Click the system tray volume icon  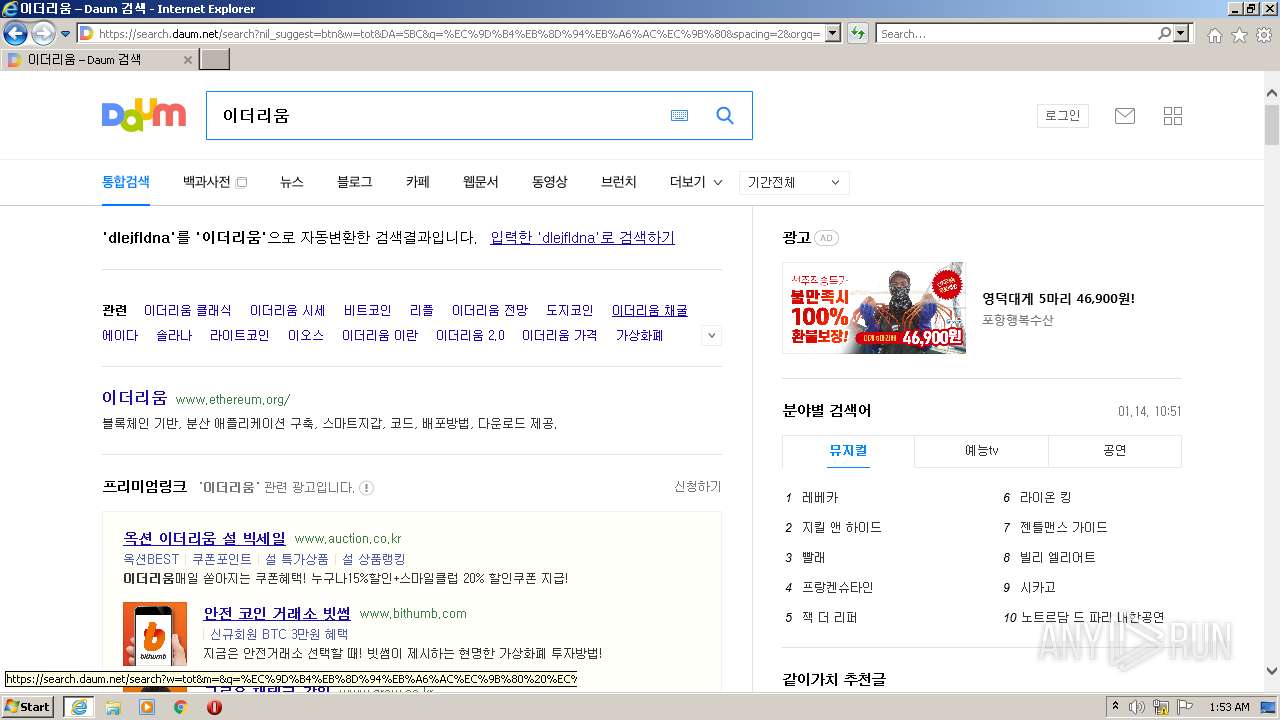[1137, 707]
